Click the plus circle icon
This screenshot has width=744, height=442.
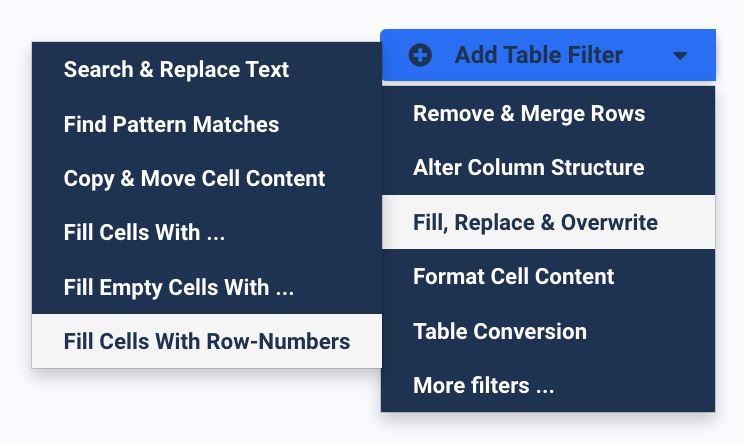[x=420, y=55]
